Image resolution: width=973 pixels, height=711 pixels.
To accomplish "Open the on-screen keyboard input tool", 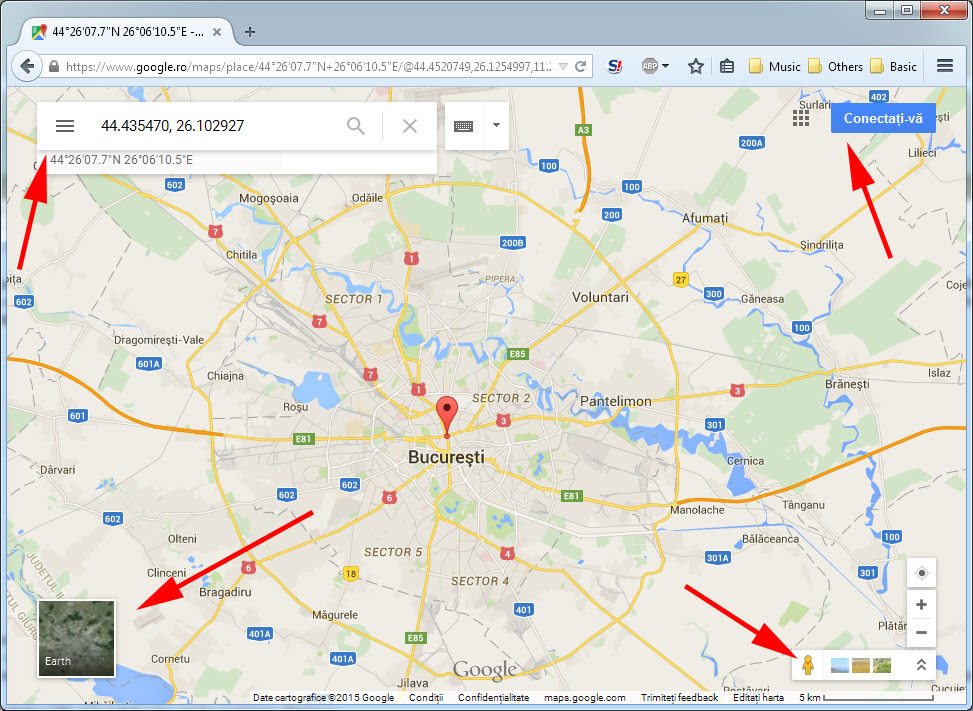I will click(464, 126).
